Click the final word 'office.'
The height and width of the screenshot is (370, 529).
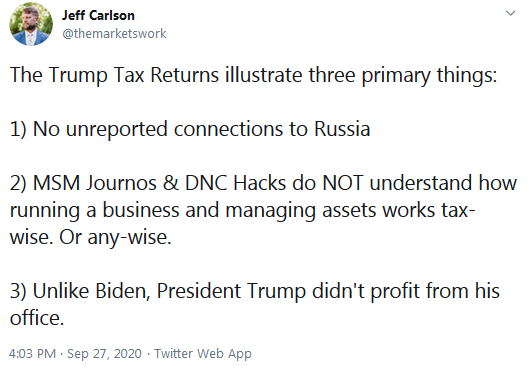coord(37,318)
